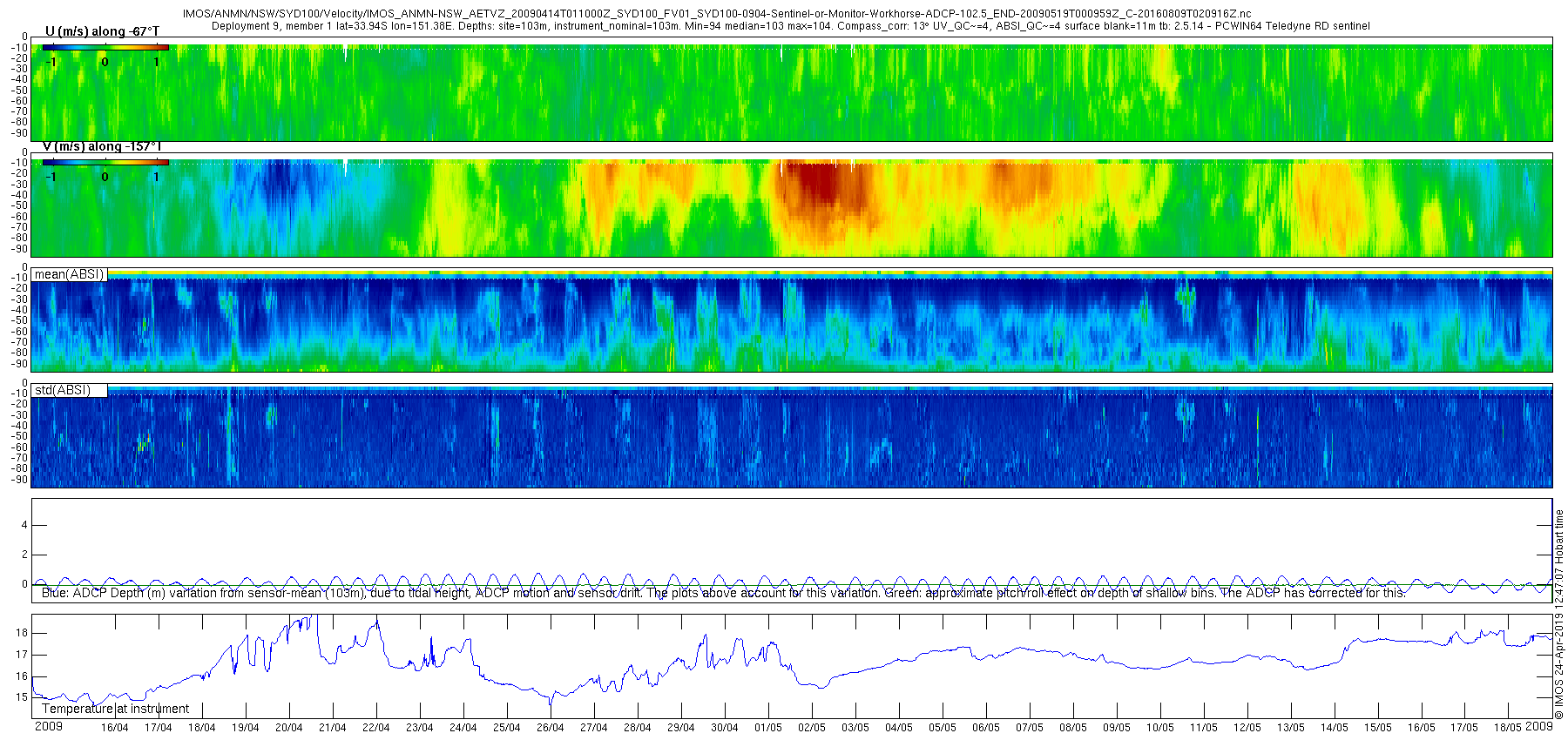1568x740 pixels.
Task: Click the '14/05' date tick label
Action: tap(1335, 728)
